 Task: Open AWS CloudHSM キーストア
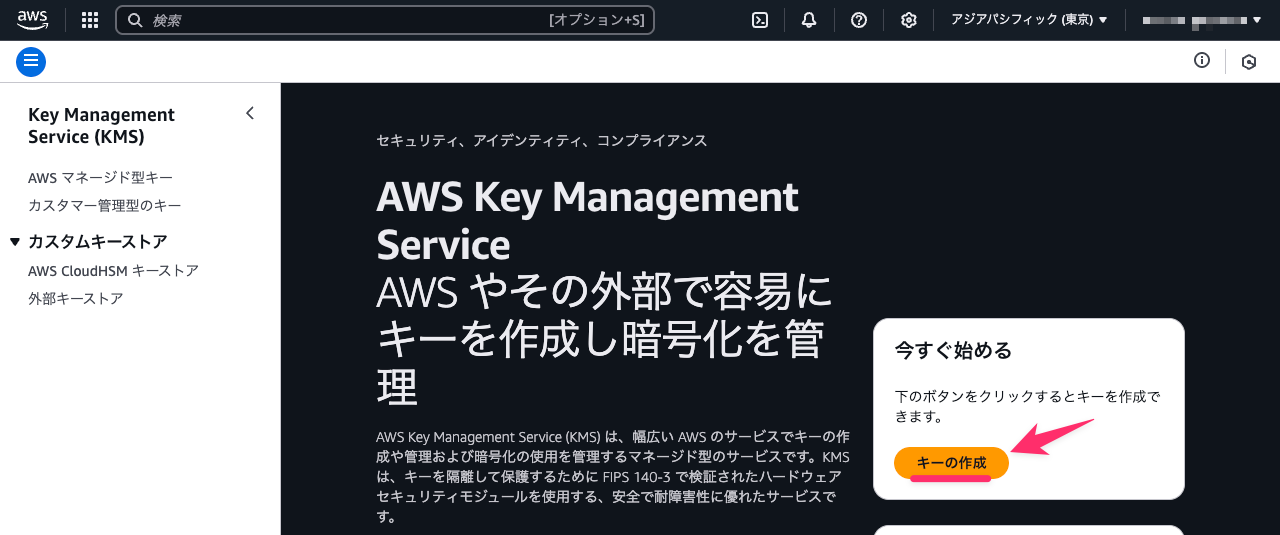tap(114, 271)
